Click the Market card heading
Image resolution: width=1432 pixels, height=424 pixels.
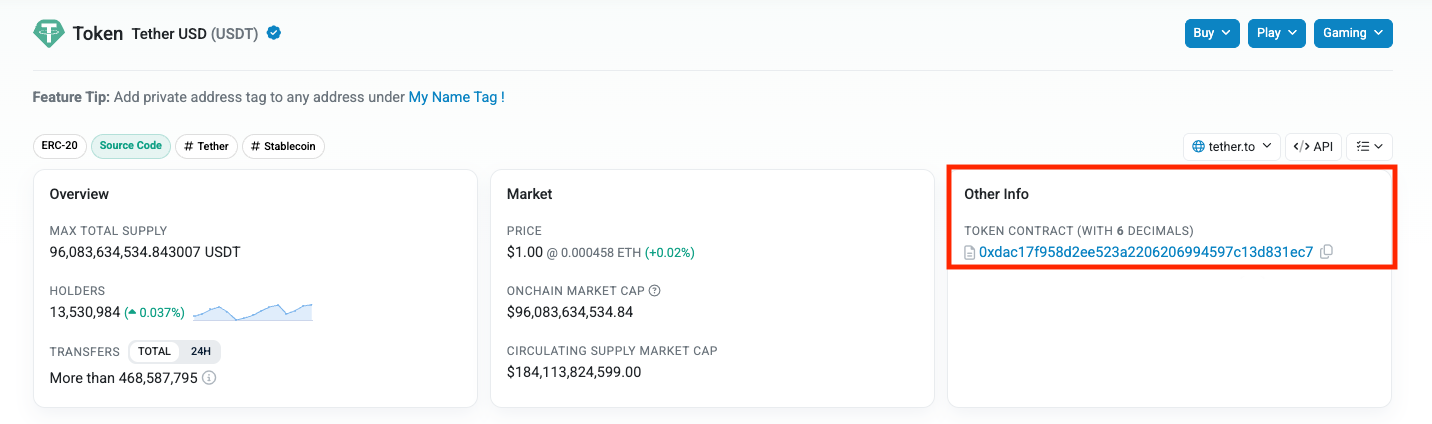point(530,194)
